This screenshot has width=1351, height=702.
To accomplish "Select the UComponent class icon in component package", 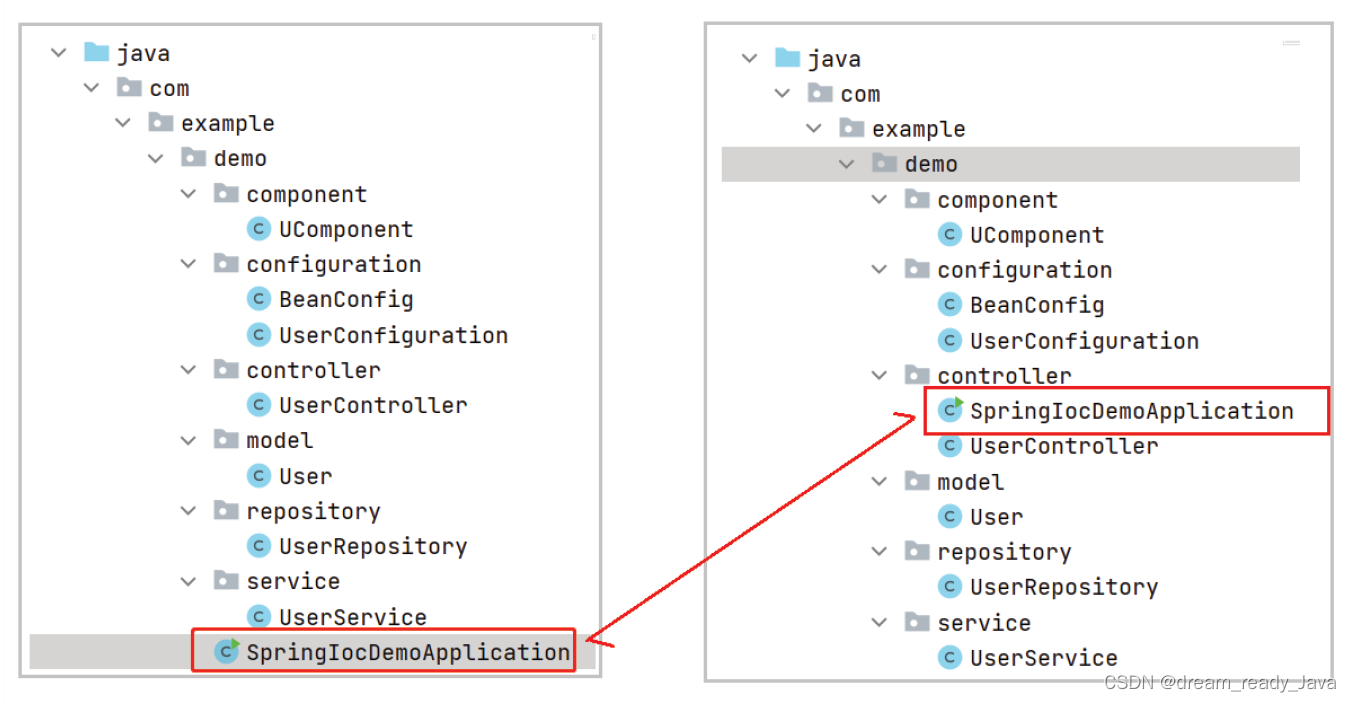I will pyautogui.click(x=258, y=228).
